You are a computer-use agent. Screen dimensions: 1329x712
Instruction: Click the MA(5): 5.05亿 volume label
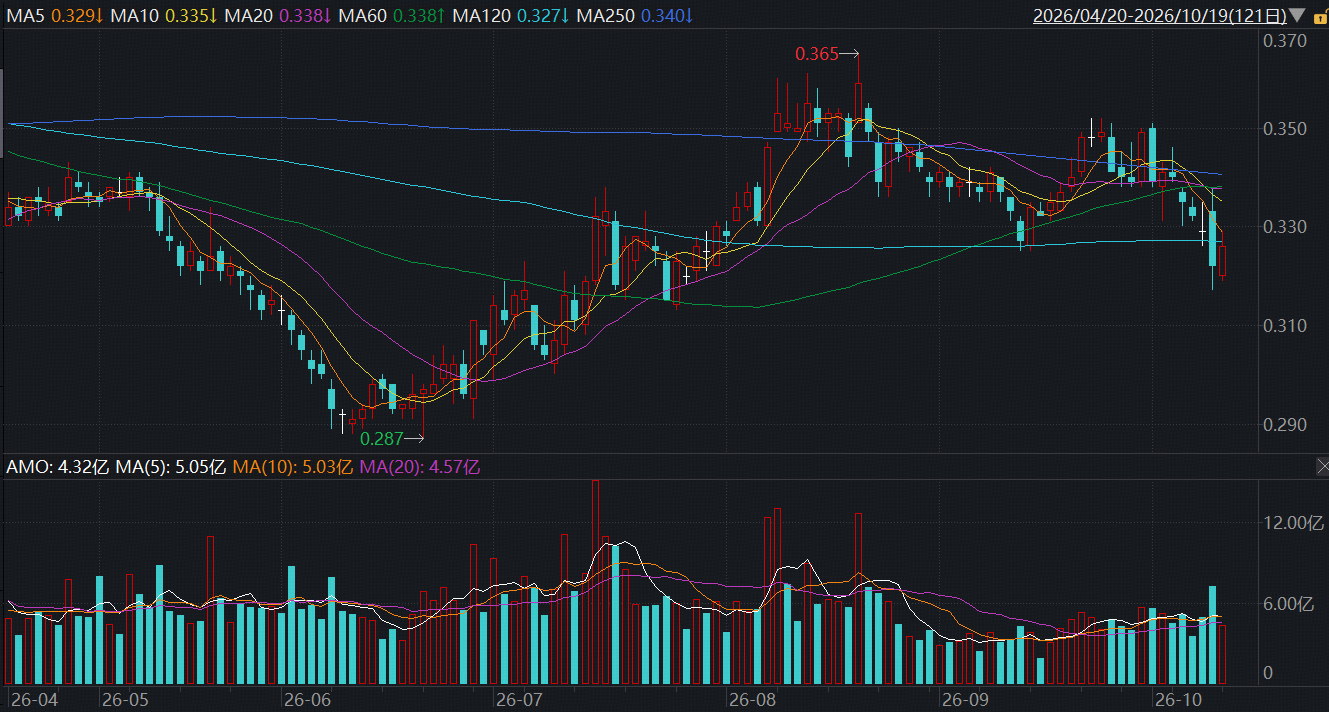171,467
